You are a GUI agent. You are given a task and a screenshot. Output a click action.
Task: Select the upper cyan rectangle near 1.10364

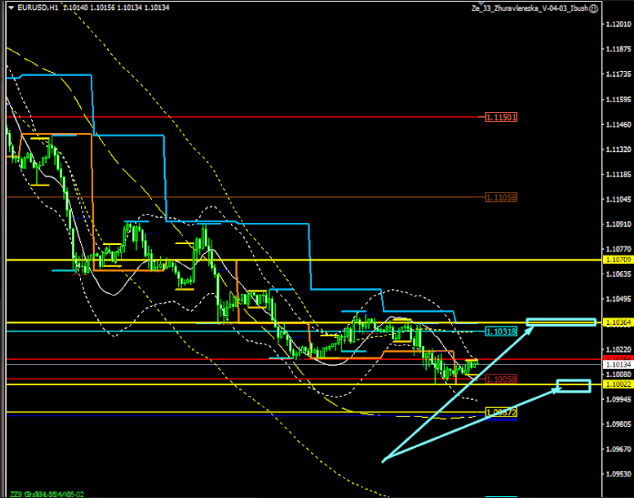(x=561, y=321)
